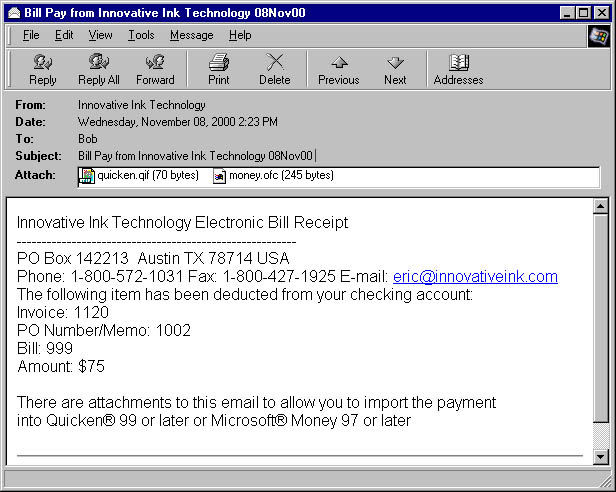Open the Edit menu
The height and width of the screenshot is (492, 616).
coord(64,35)
